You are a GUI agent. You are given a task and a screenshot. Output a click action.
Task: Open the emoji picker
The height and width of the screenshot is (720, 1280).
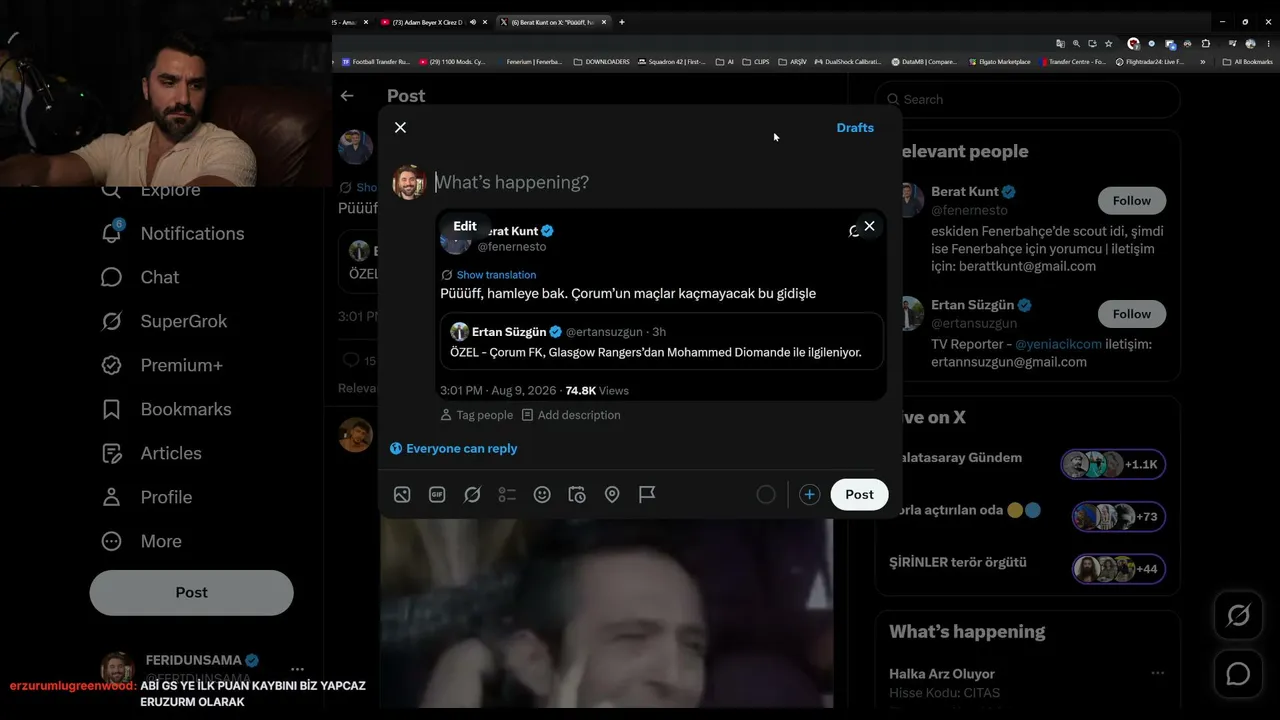tap(542, 495)
